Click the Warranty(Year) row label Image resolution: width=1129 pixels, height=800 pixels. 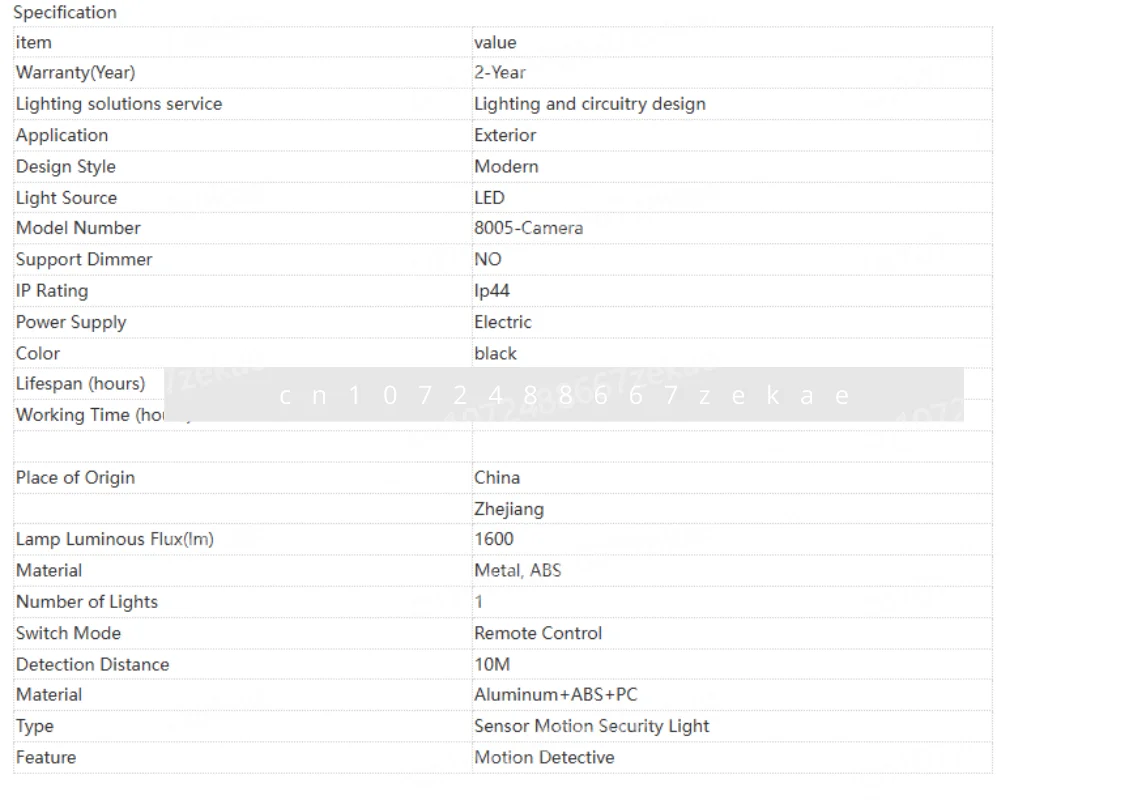(76, 73)
